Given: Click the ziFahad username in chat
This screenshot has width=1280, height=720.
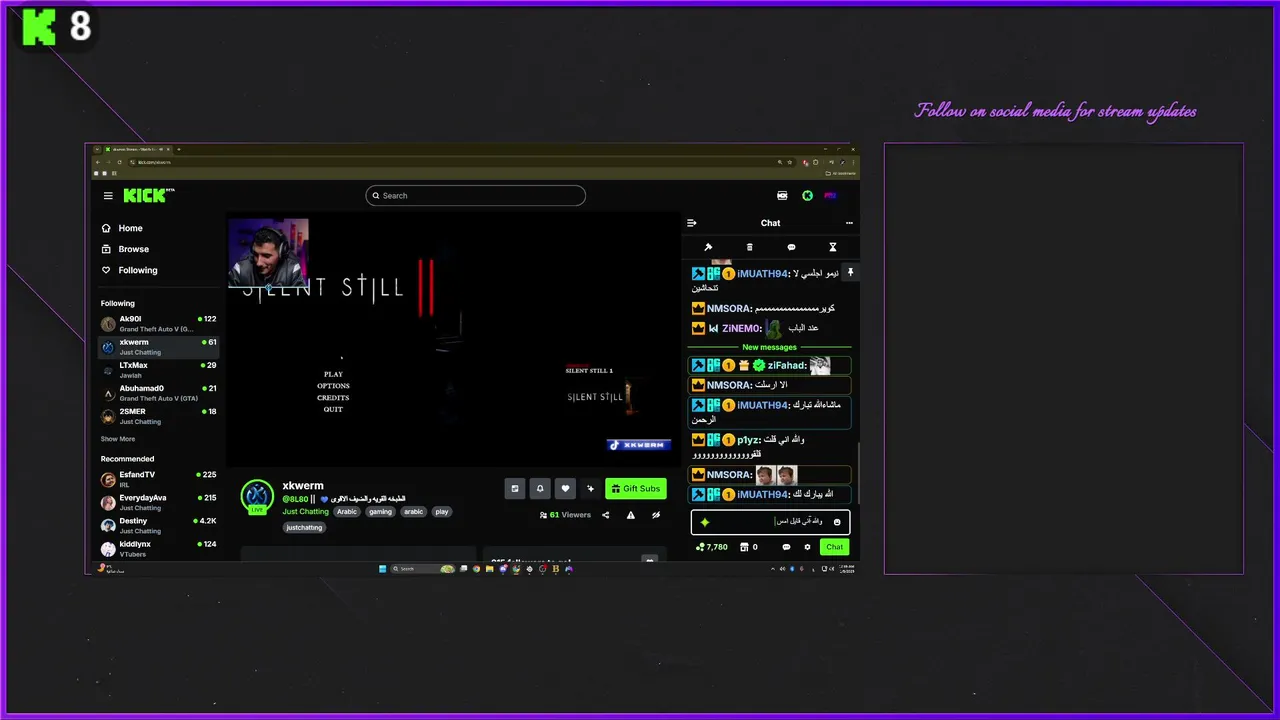Looking at the screenshot, I should 787,366.
